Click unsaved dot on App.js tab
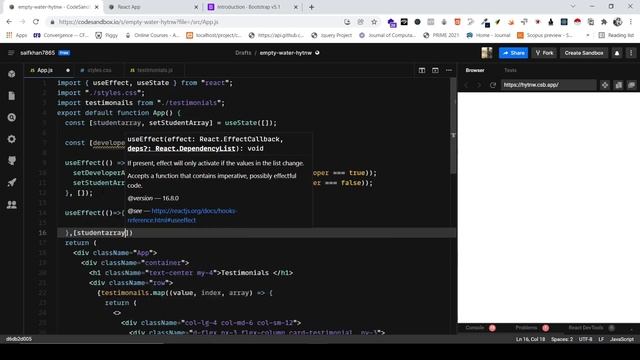 (x=68, y=70)
